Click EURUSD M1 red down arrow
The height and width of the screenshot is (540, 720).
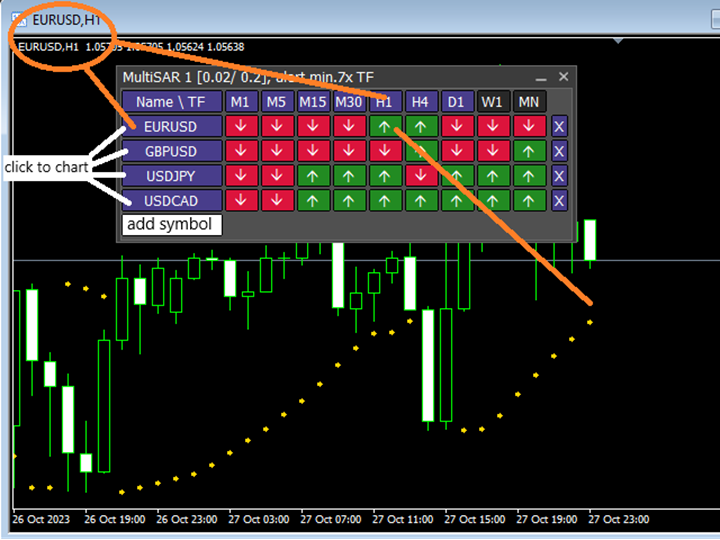[240, 127]
